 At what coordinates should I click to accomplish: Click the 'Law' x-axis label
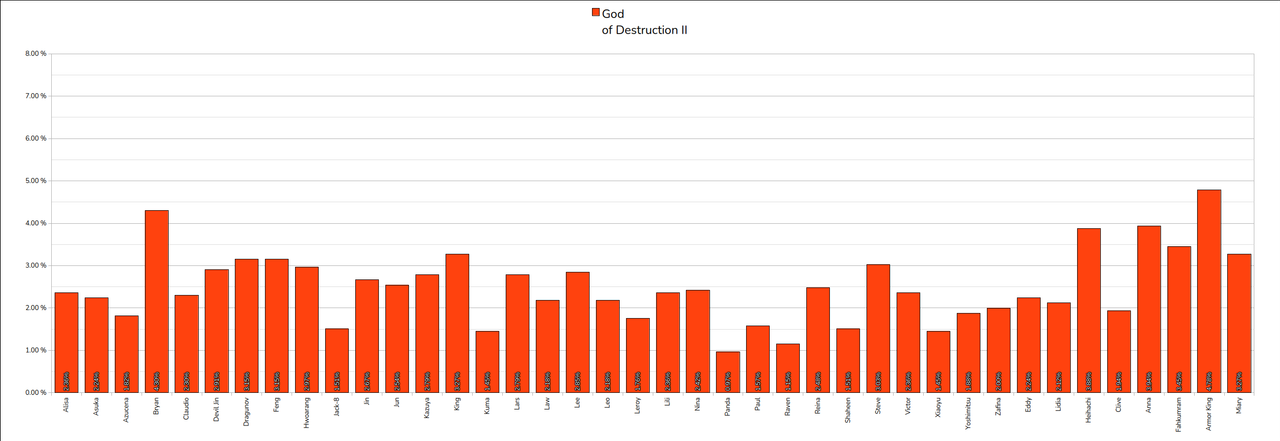[548, 402]
